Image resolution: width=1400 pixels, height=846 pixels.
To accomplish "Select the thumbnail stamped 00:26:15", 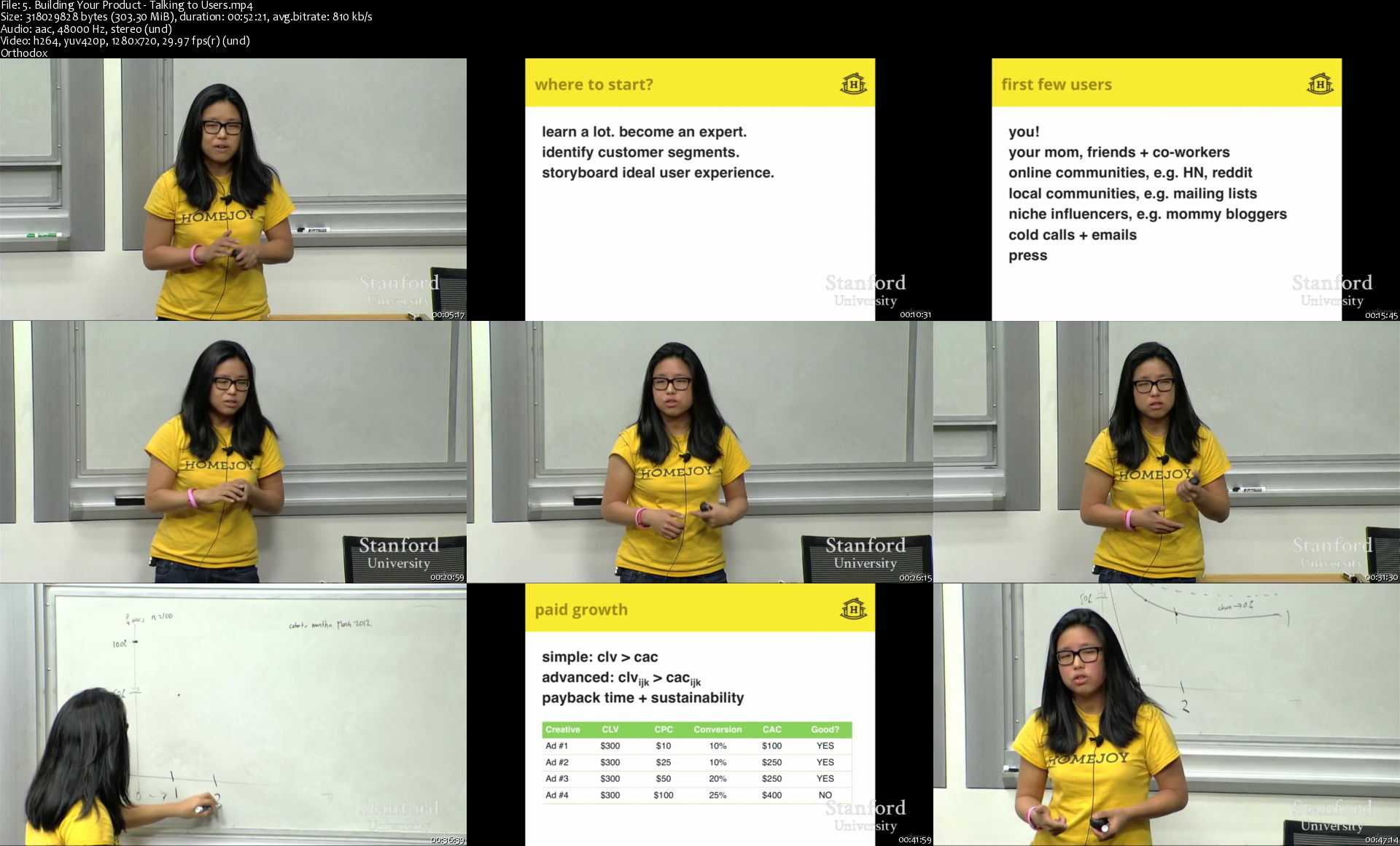I will (700, 452).
